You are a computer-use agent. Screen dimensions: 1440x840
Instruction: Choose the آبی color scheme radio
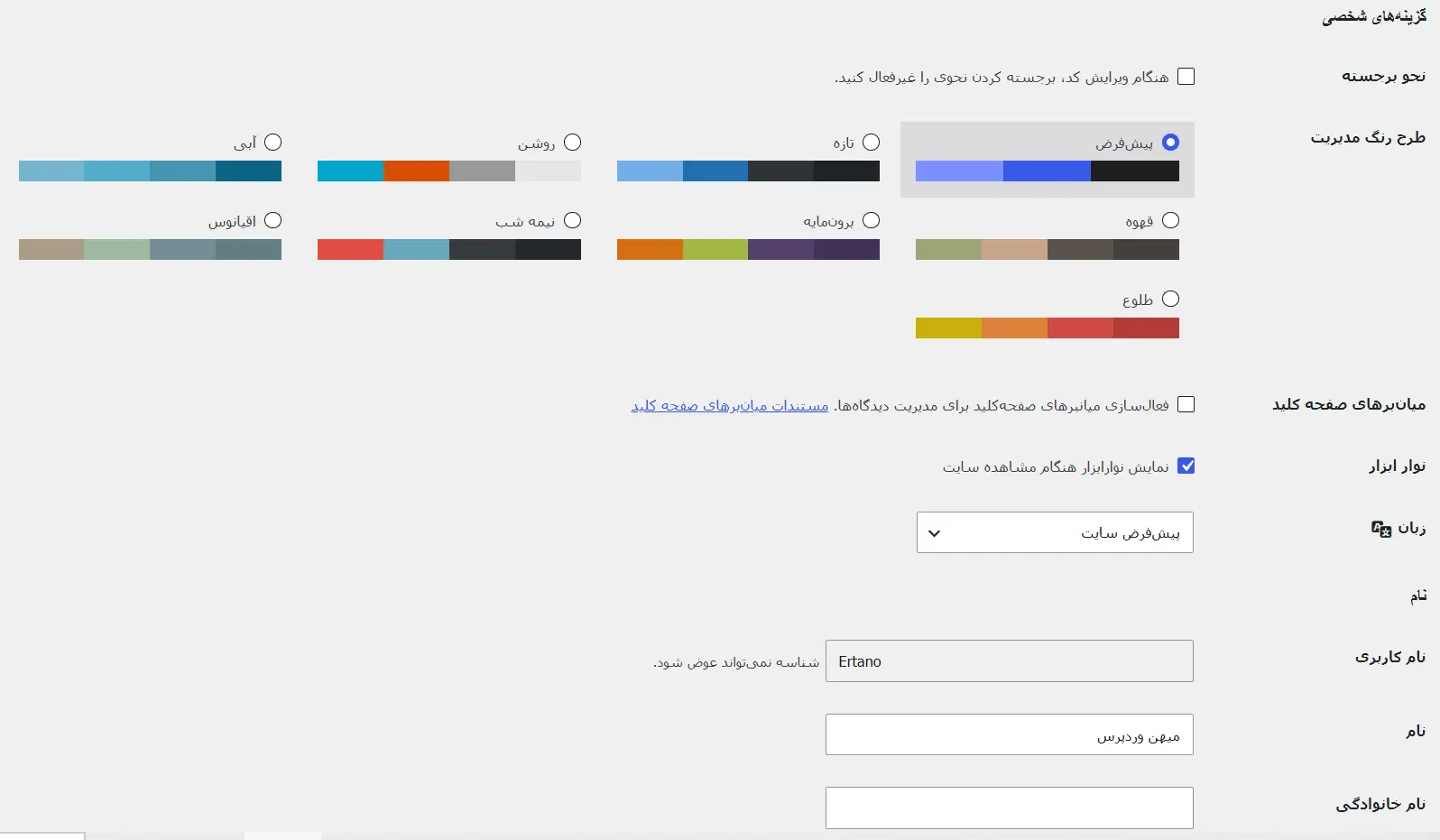[x=272, y=143]
